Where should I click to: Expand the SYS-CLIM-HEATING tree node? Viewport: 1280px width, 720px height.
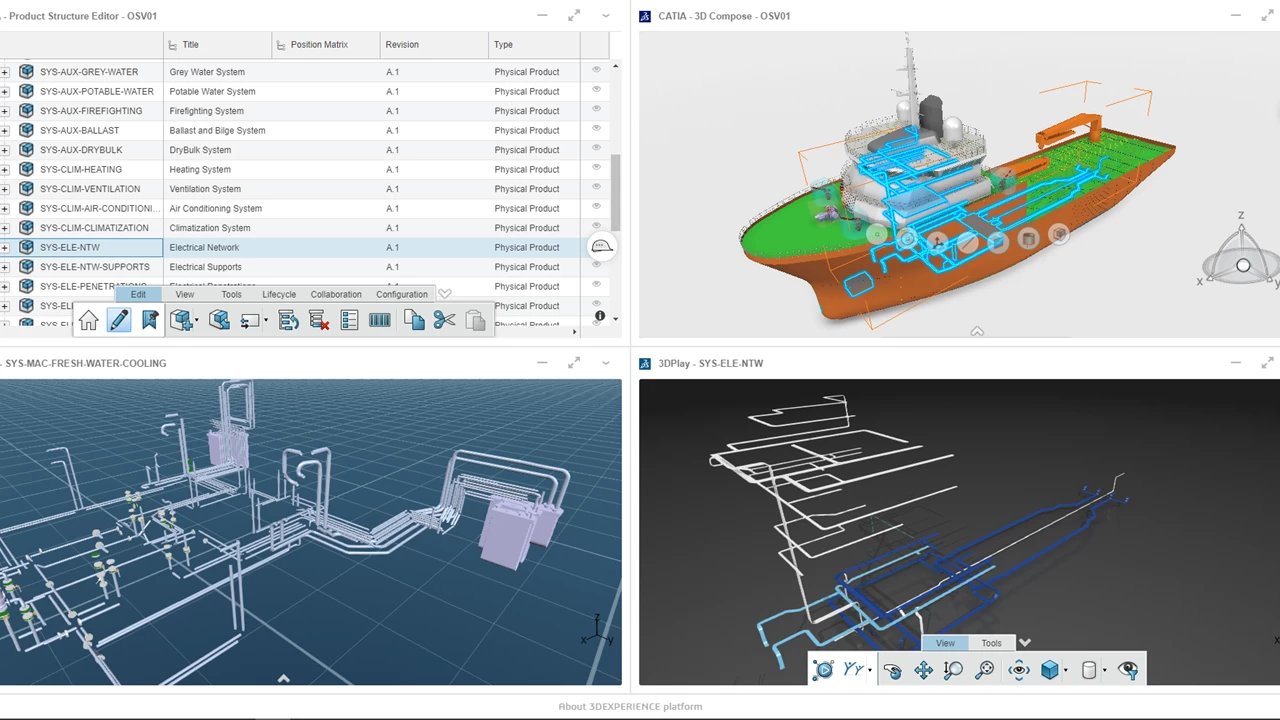click(x=5, y=169)
